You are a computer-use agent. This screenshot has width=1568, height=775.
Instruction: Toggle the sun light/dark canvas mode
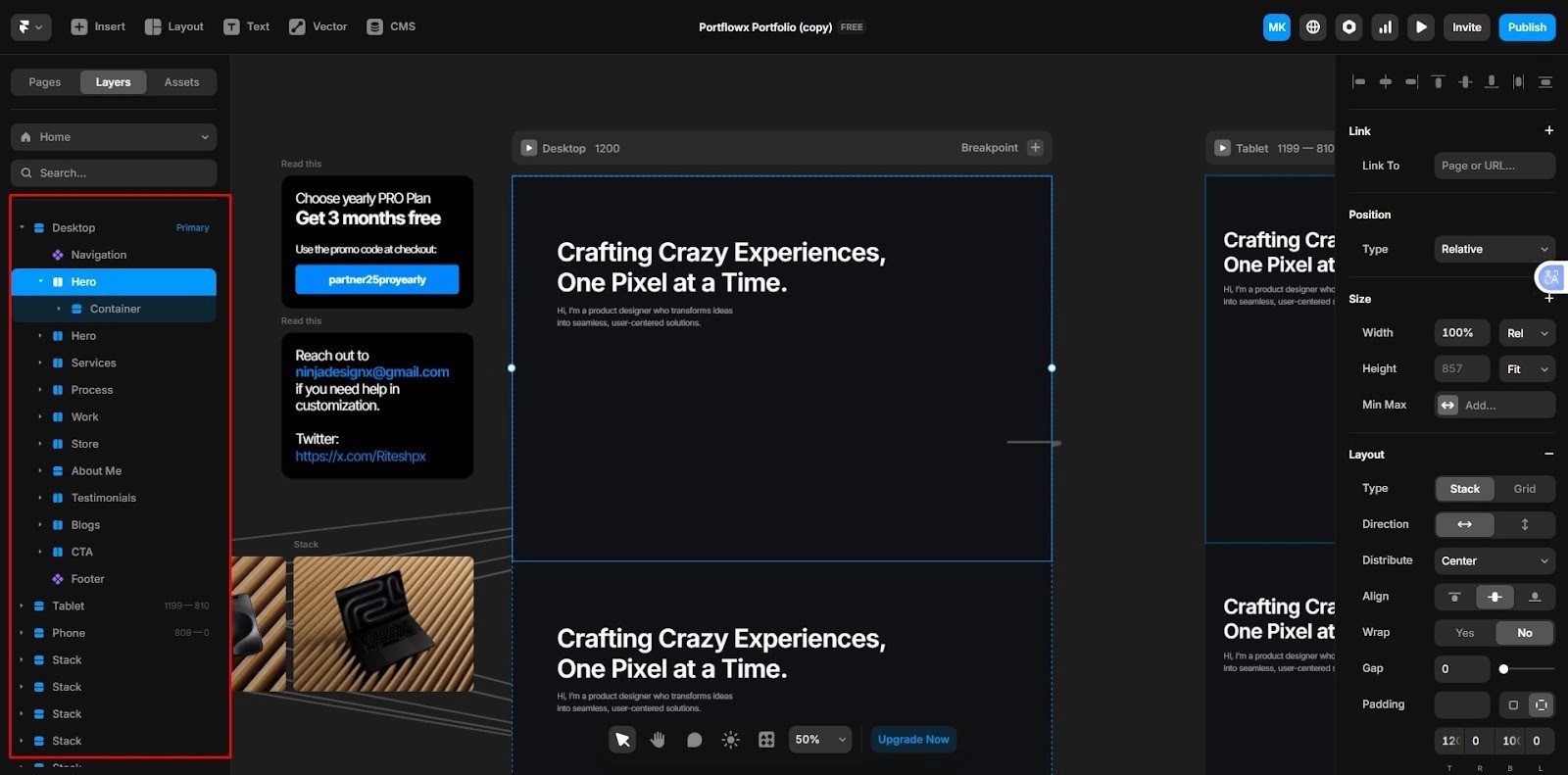pos(730,740)
